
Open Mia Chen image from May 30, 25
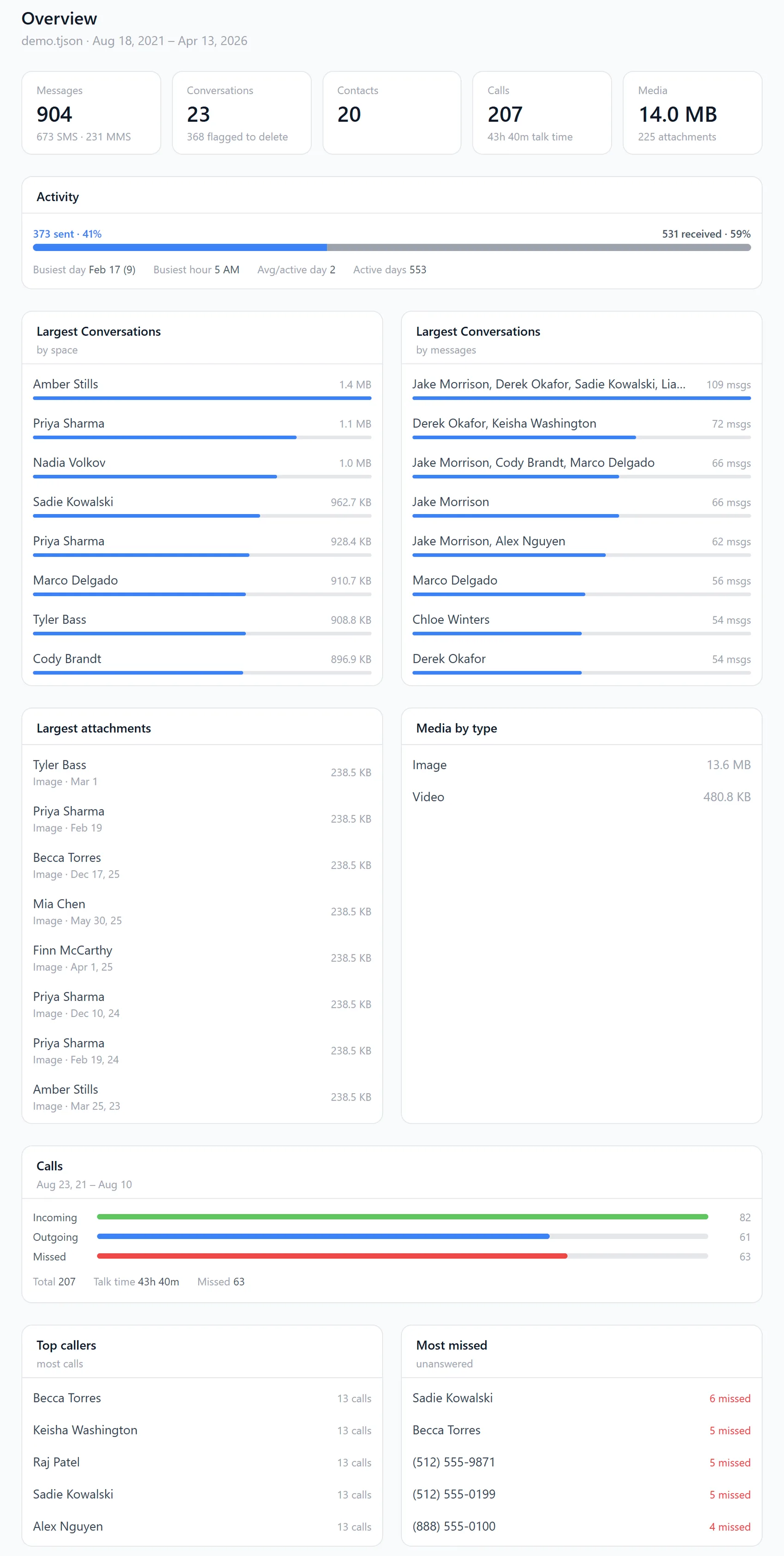[x=202, y=911]
